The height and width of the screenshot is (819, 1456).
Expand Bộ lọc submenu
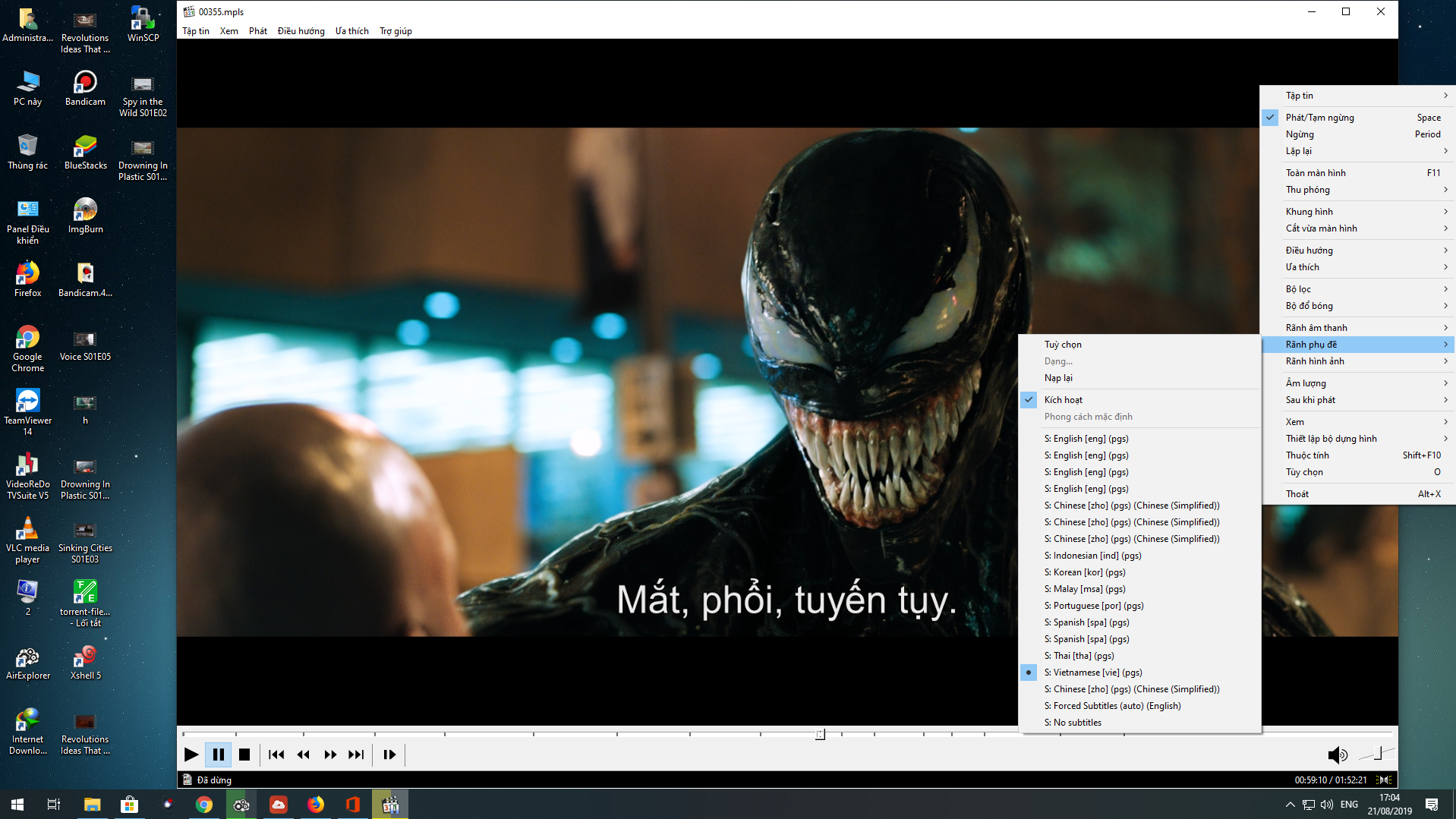[x=1358, y=289]
